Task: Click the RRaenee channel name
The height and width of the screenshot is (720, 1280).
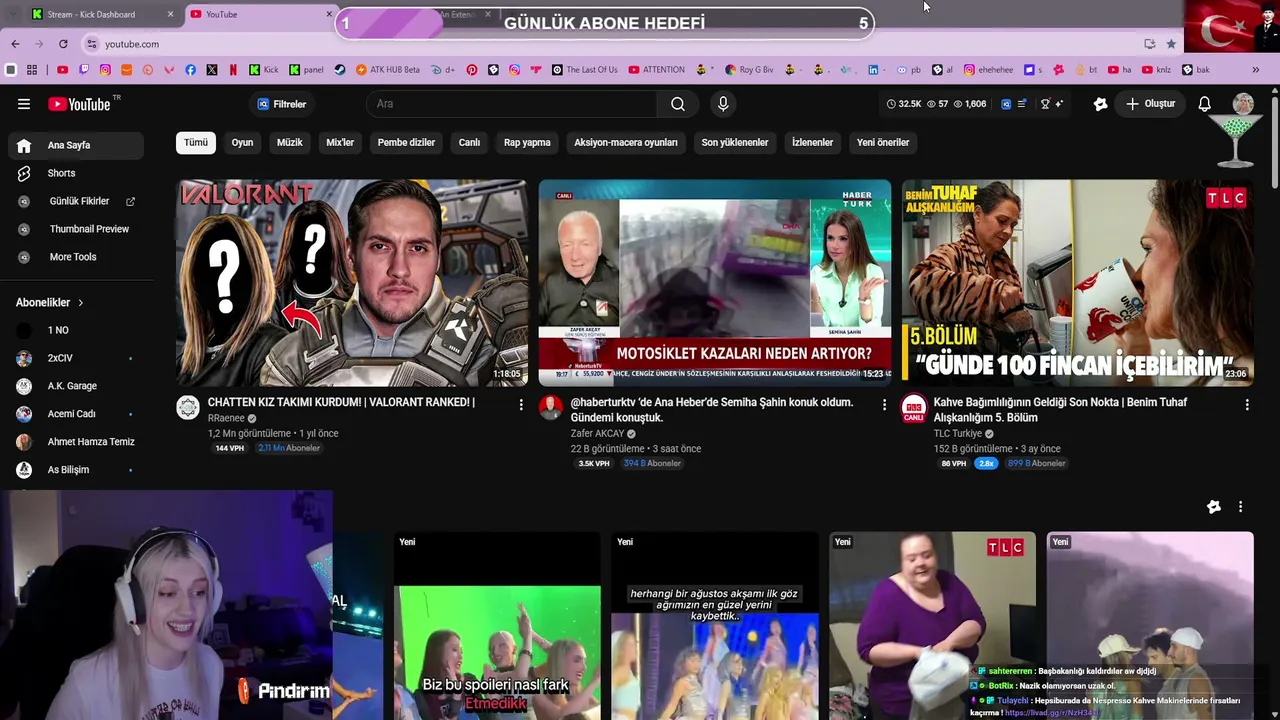Action: (x=226, y=418)
